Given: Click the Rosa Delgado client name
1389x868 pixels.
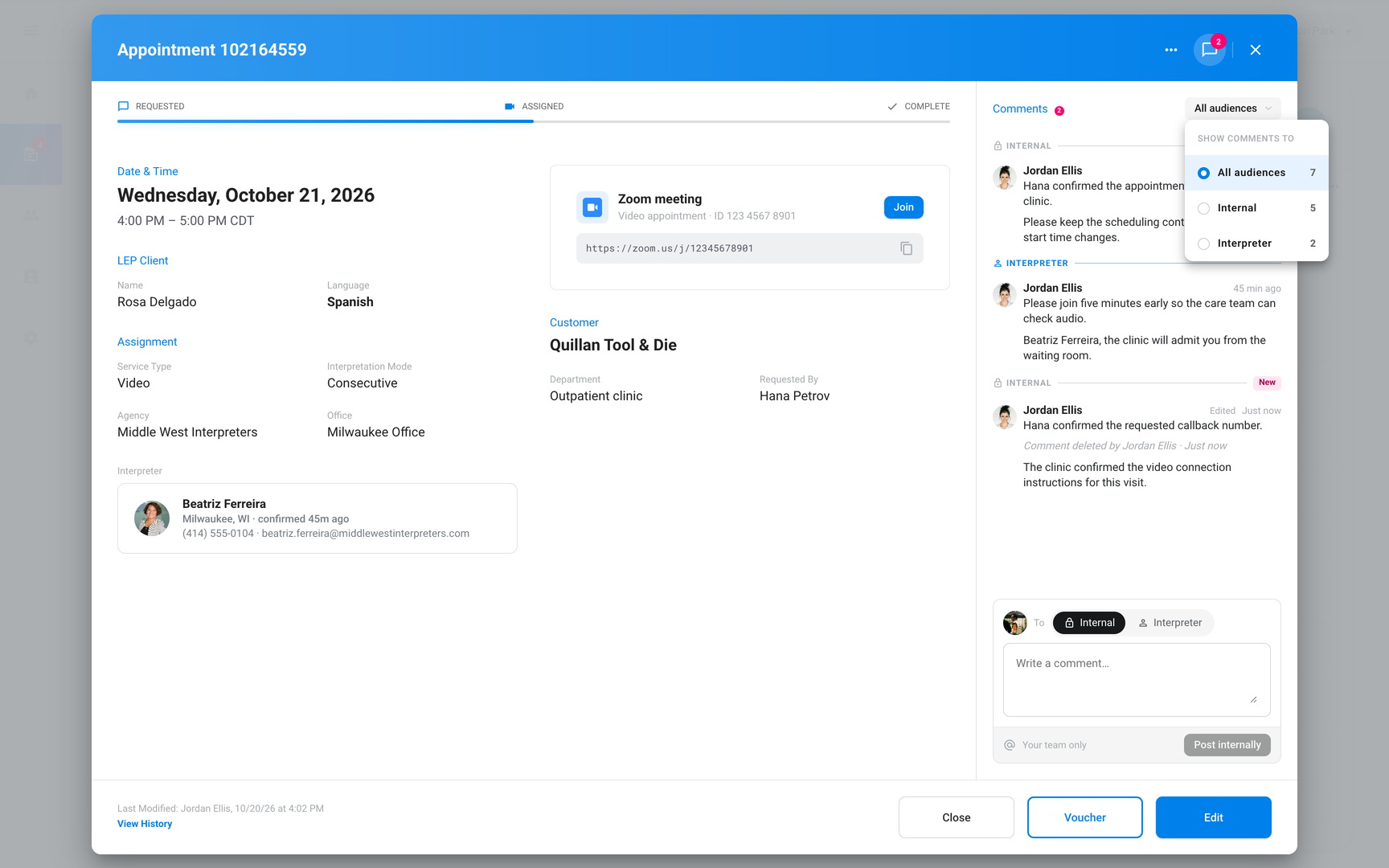Looking at the screenshot, I should tap(157, 302).
